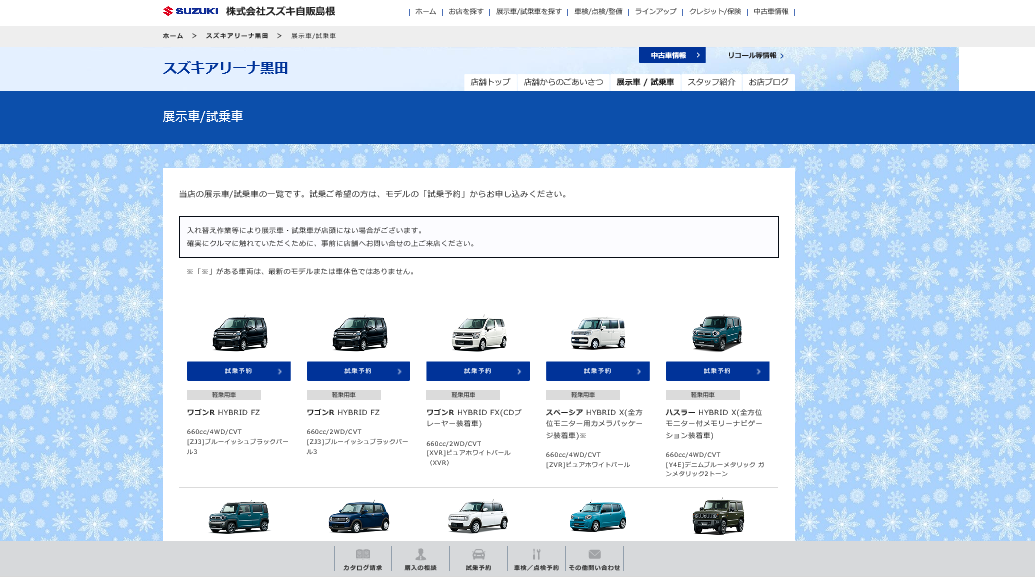Image resolution: width=1035 pixels, height=577 pixels.
Task: Click white ワゴンR HYBRID FX car image
Action: [x=479, y=333]
